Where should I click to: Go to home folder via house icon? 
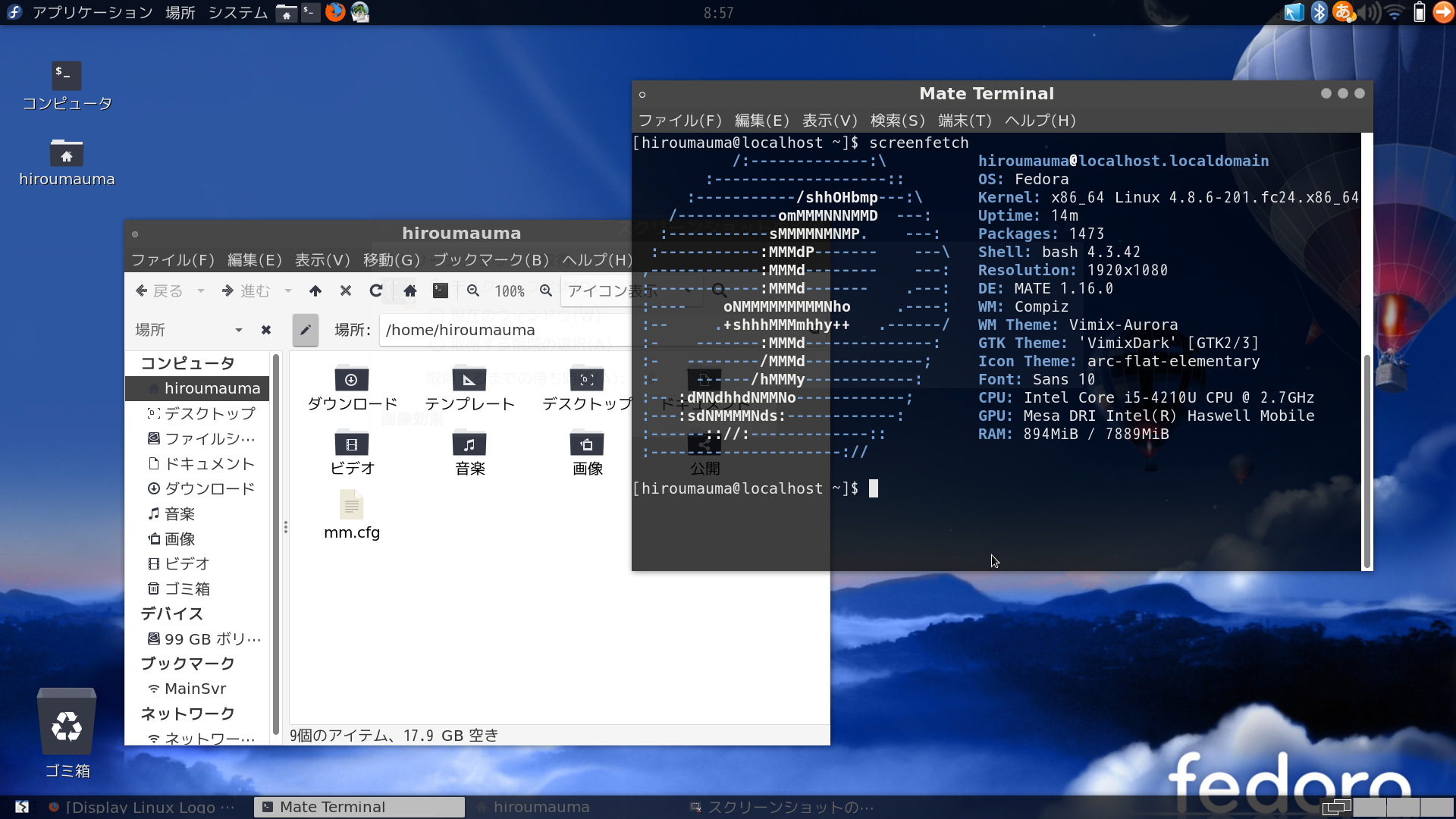(x=410, y=290)
